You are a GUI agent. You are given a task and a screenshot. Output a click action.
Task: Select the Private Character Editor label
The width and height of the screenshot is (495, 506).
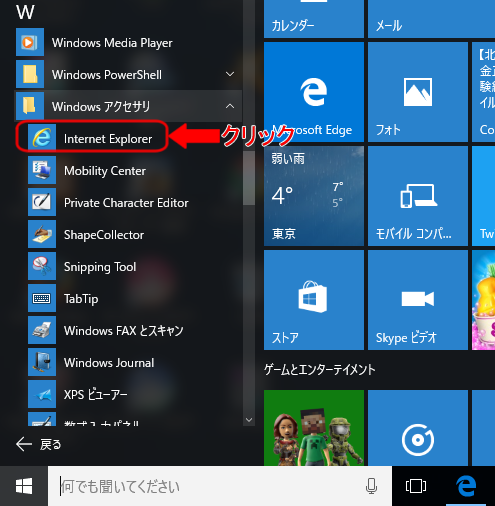click(126, 203)
